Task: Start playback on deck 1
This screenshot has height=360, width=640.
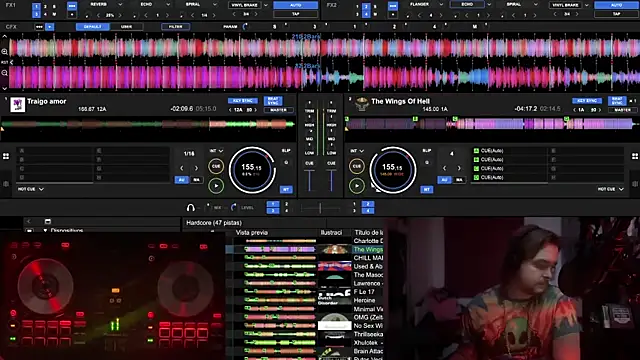Action: coord(216,186)
